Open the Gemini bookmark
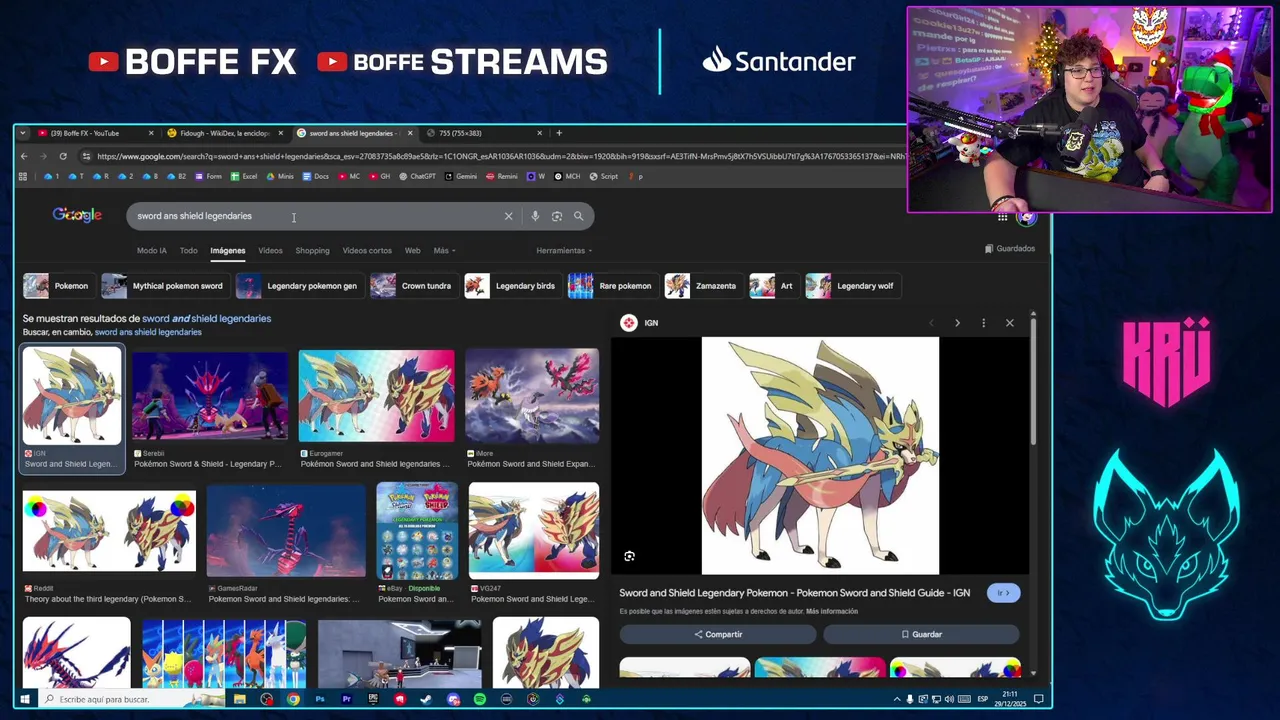1280x720 pixels. click(x=460, y=176)
